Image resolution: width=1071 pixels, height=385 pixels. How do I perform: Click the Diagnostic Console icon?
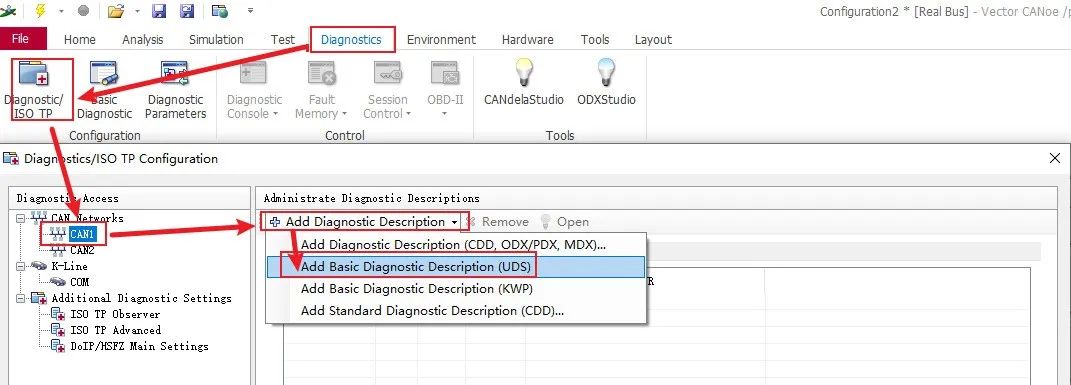tap(254, 73)
